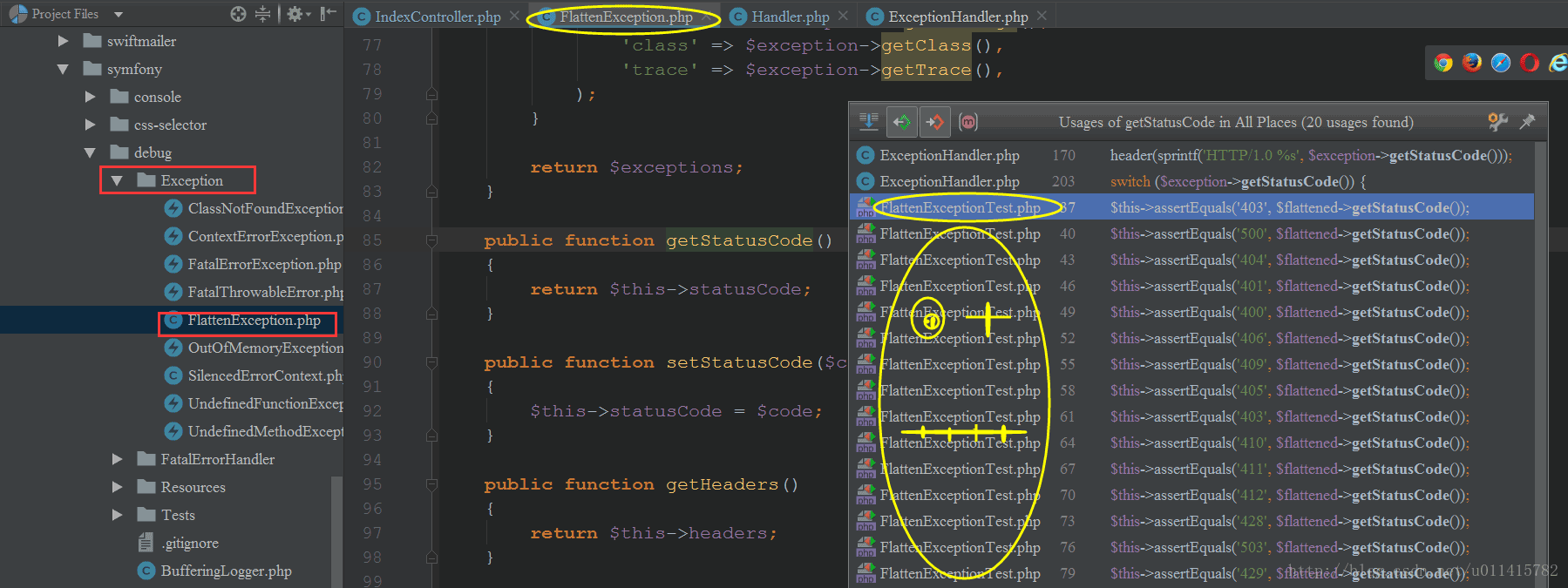Click the BufferingLogger.php class icon
The height and width of the screenshot is (588, 1568).
(x=146, y=571)
